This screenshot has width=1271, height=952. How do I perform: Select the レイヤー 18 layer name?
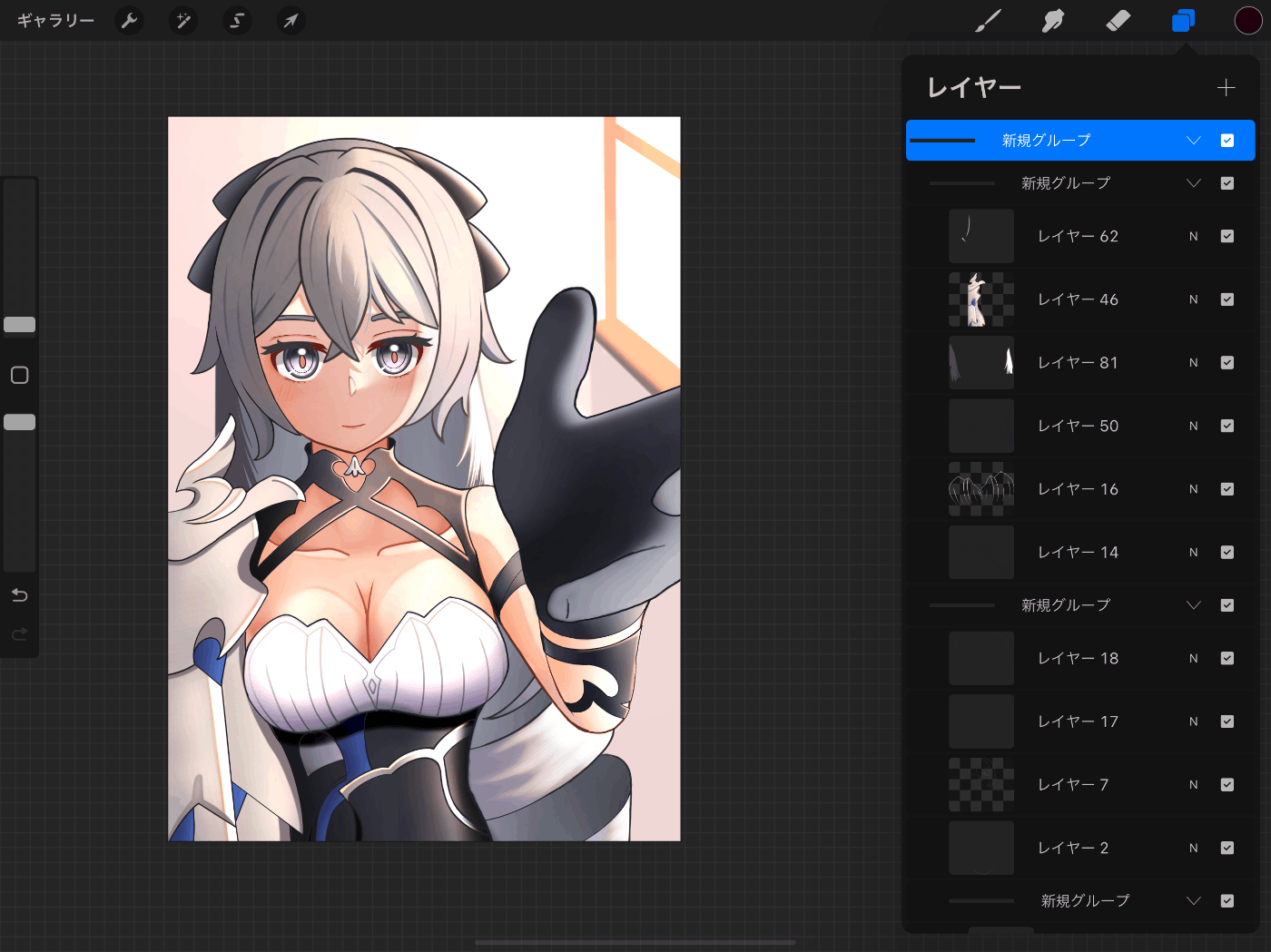tap(1079, 658)
